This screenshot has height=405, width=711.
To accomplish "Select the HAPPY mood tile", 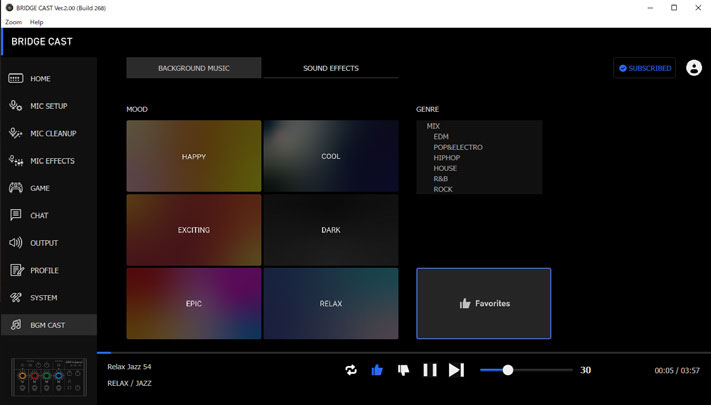I will pyautogui.click(x=194, y=156).
